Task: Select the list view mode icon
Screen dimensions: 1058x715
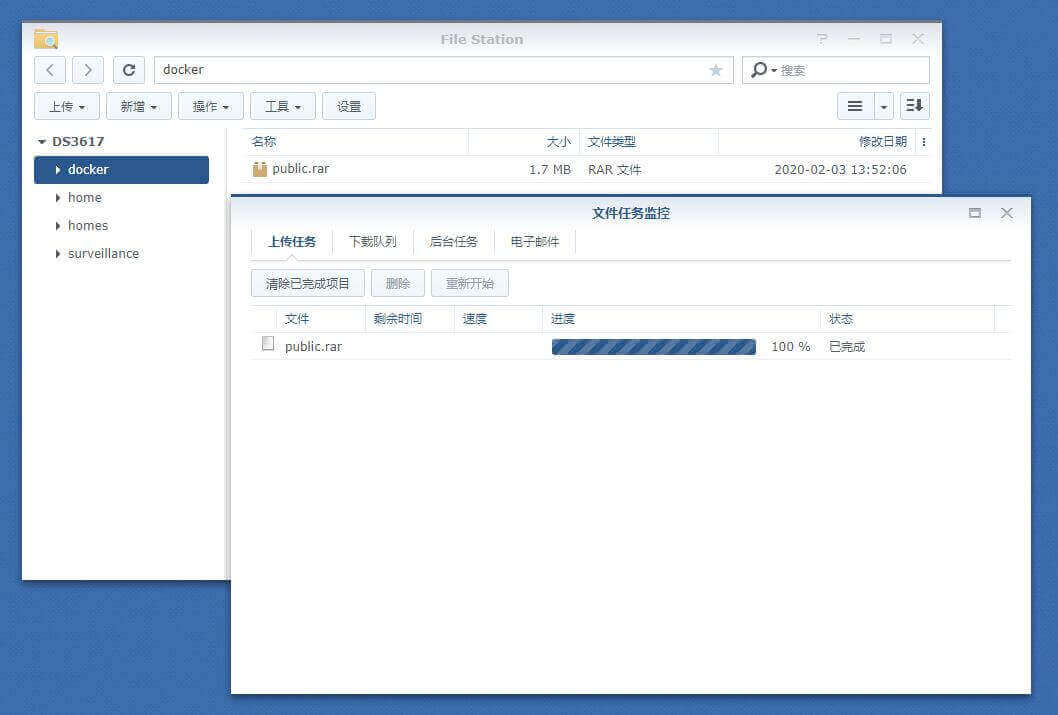Action: point(855,105)
